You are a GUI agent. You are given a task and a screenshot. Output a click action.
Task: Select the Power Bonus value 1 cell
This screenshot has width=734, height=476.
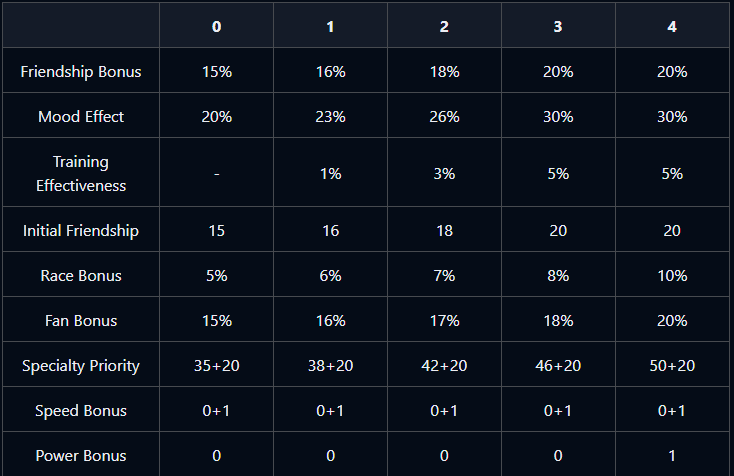click(x=672, y=455)
